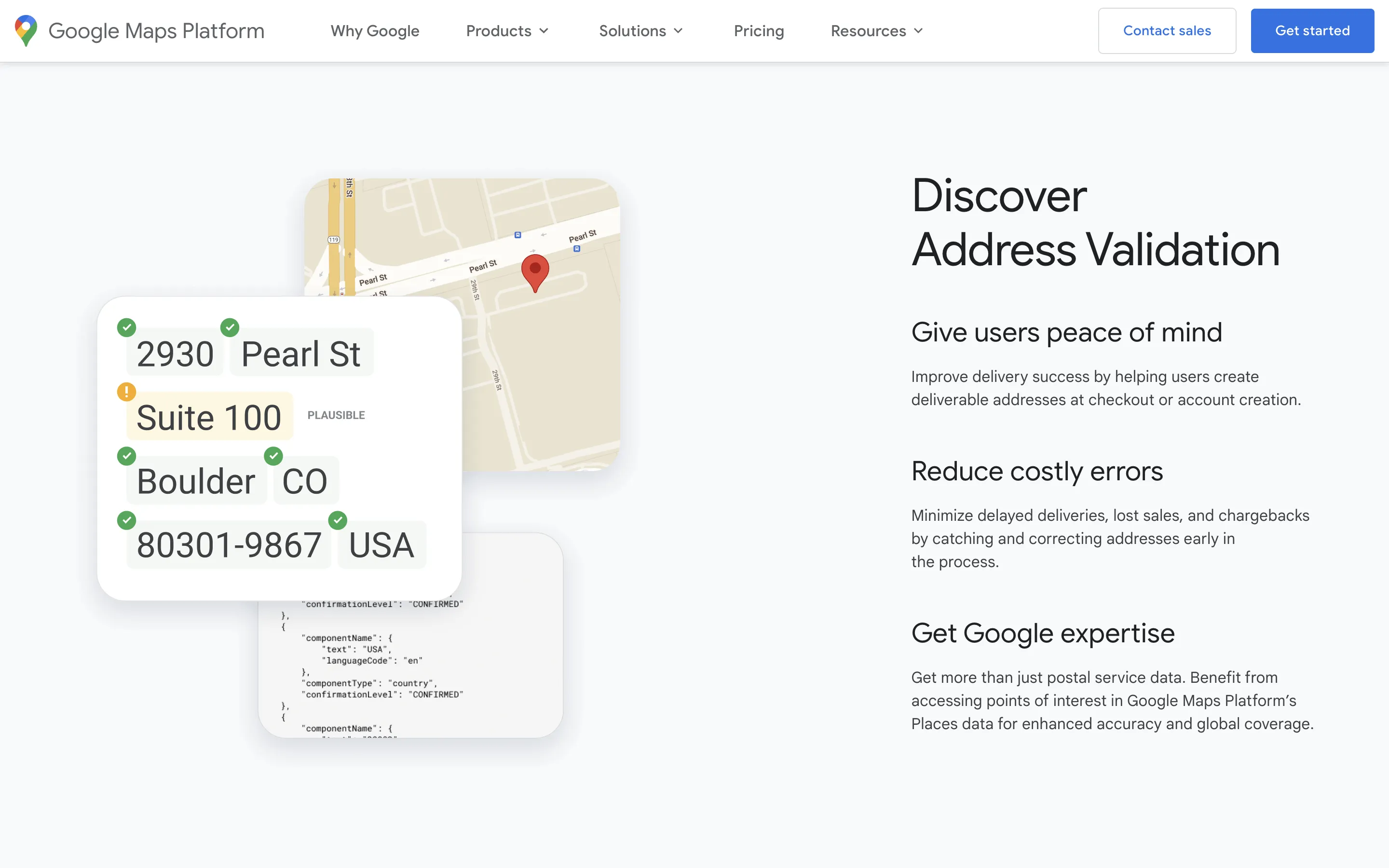
Task: Click the orange warning icon beside Suite 100
Action: coord(126,392)
